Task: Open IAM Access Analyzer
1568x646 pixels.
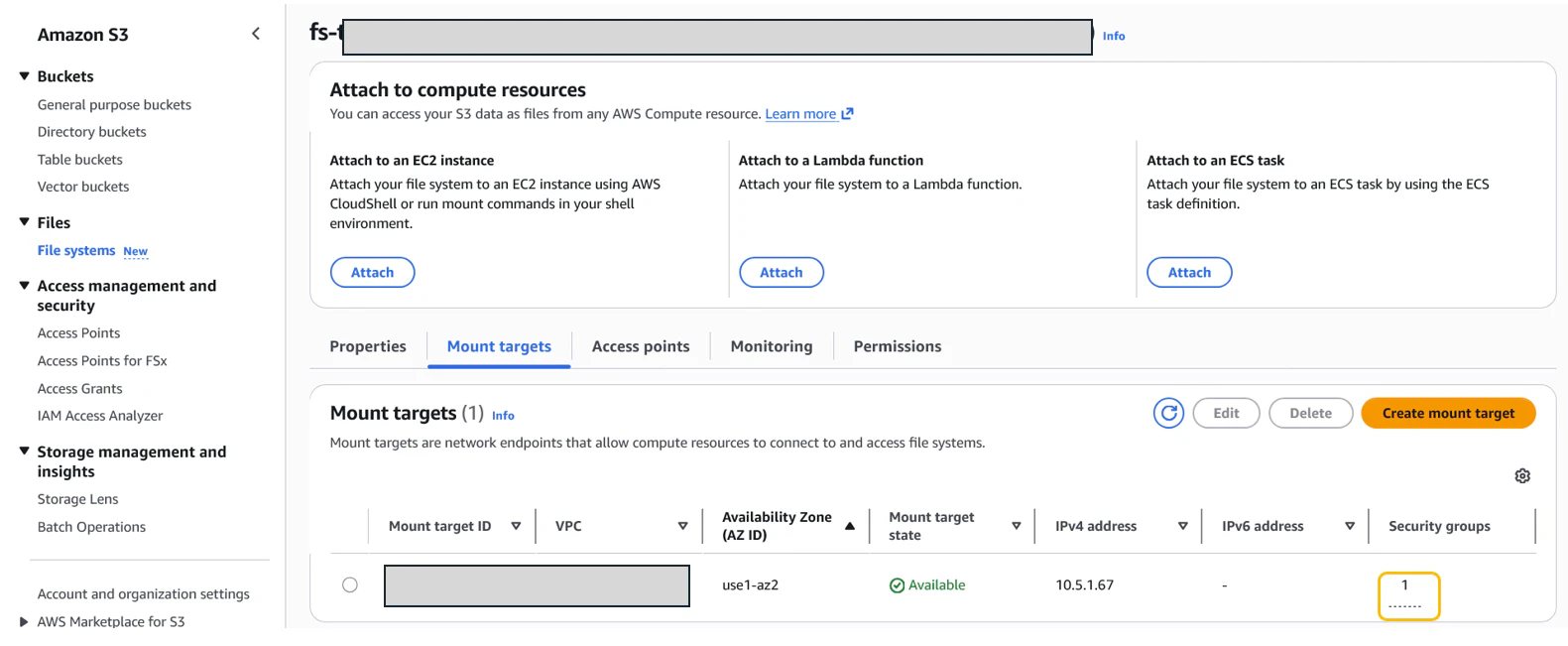Action: (x=100, y=416)
